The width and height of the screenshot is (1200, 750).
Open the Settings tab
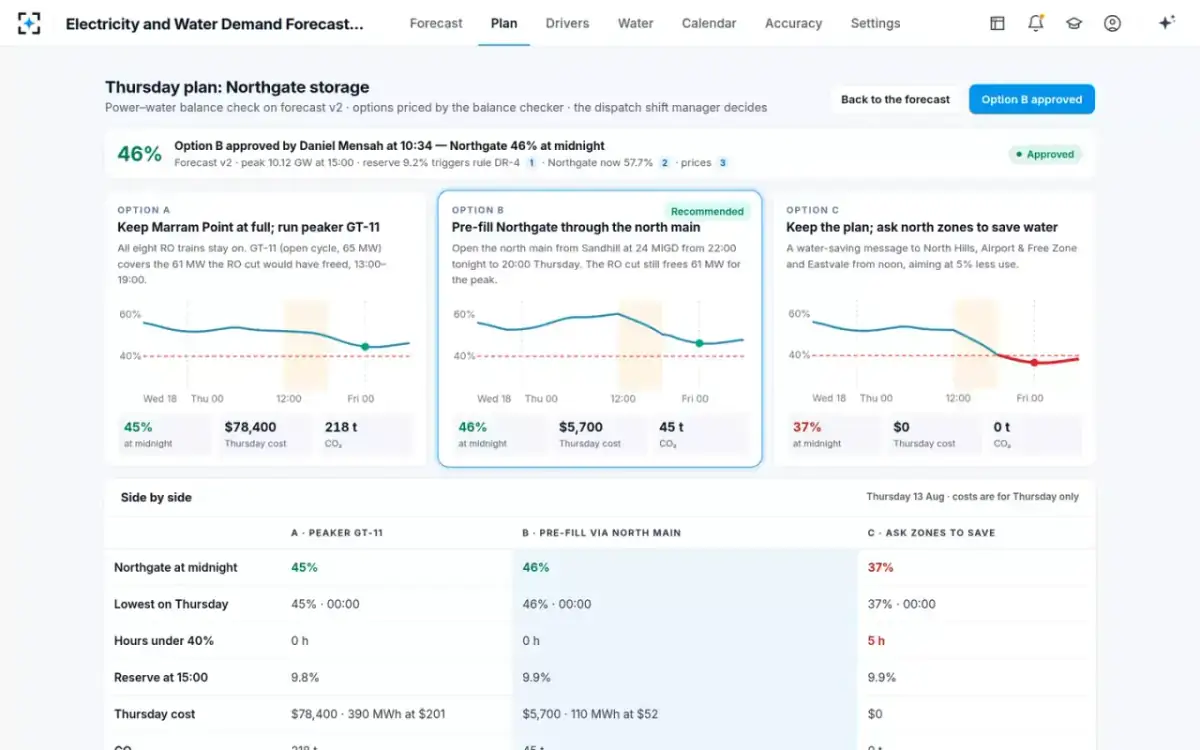coord(875,23)
